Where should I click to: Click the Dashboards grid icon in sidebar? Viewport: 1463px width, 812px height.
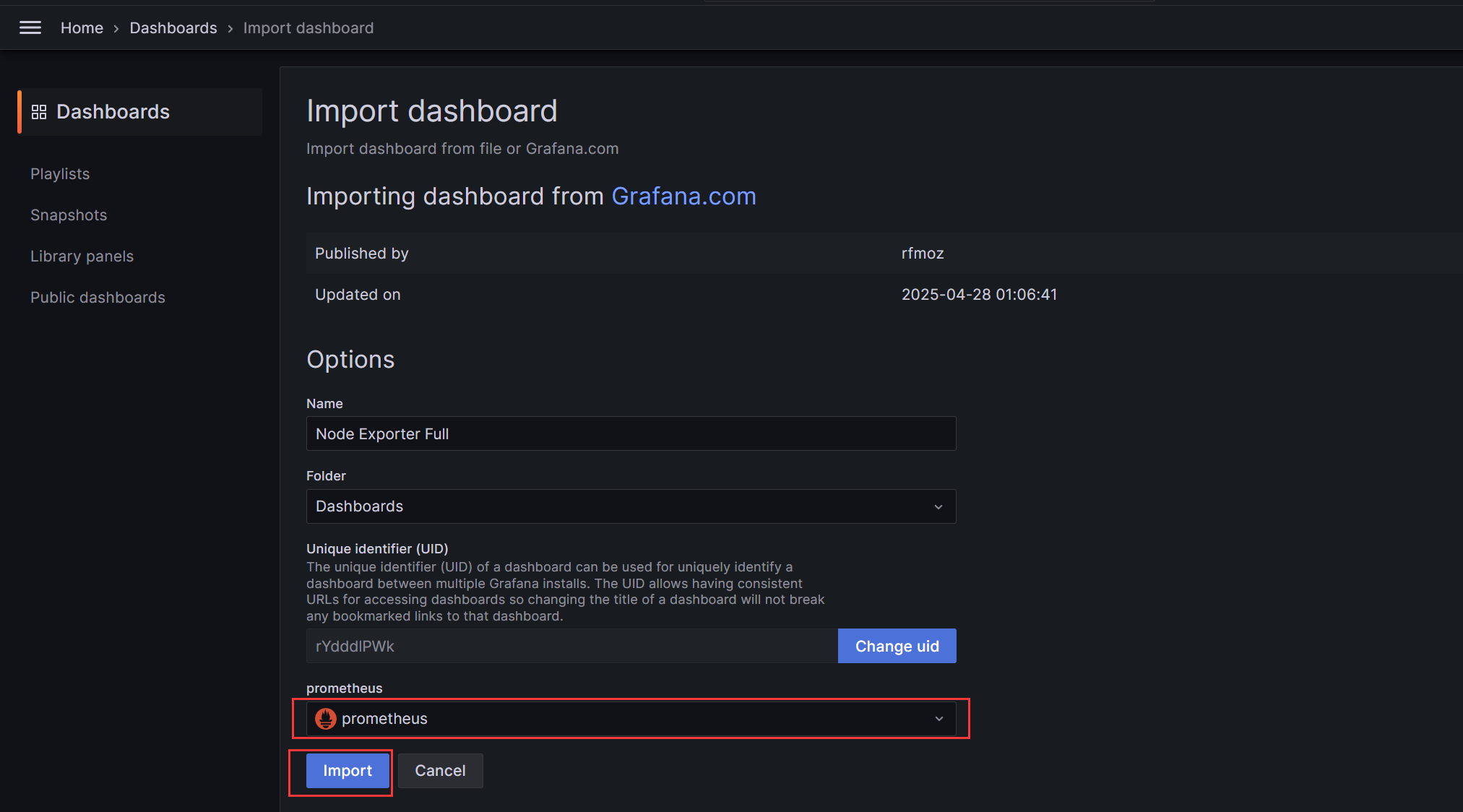39,112
